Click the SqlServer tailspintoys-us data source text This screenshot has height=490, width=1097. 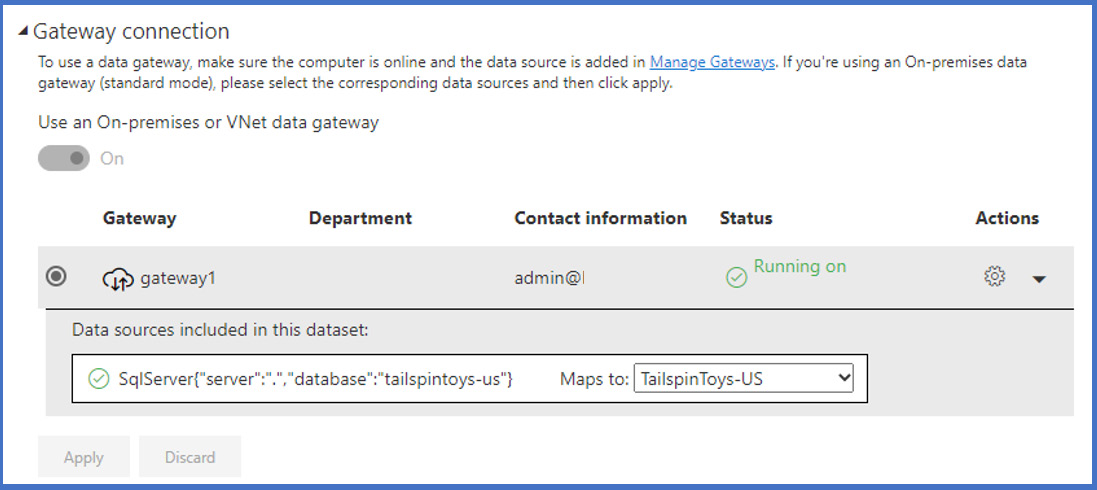point(315,378)
